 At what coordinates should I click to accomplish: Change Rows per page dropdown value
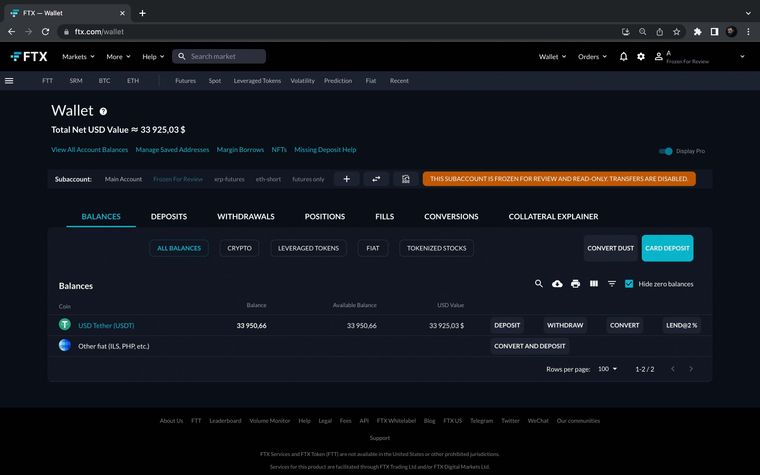point(607,369)
